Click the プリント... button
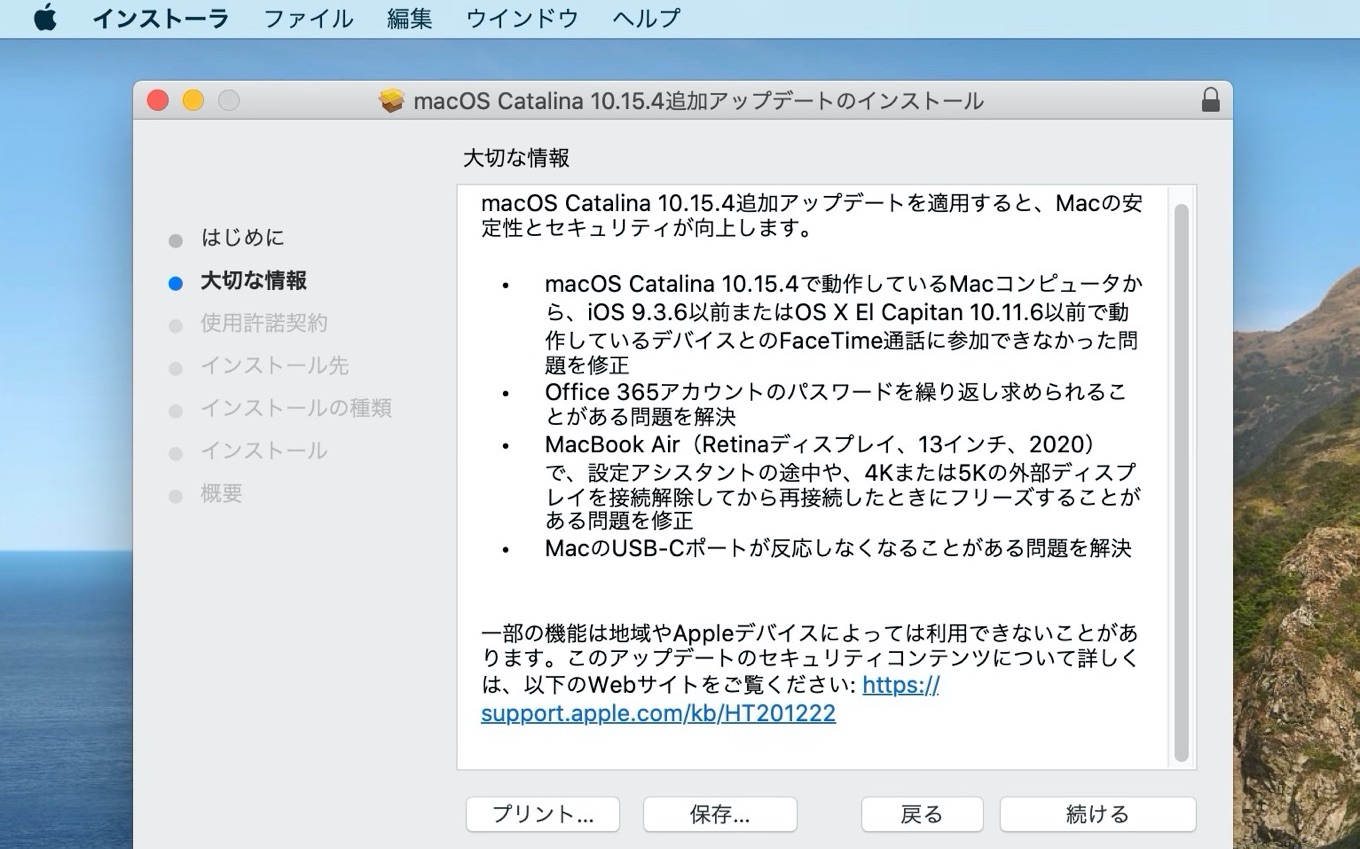Screen dimensions: 1360x849 pyautogui.click(x=543, y=814)
